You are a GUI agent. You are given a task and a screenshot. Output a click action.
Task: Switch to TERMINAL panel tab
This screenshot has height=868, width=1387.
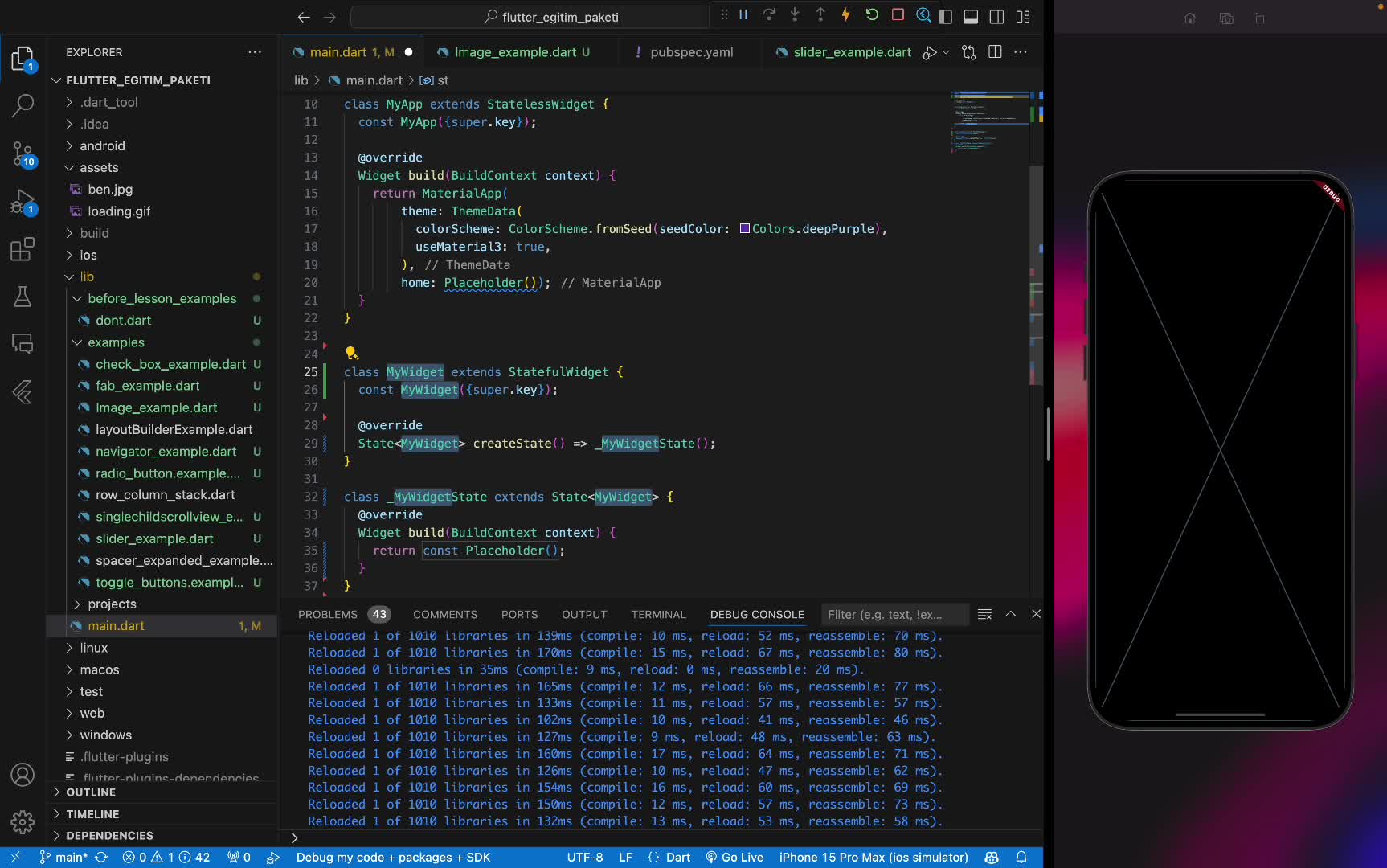(x=658, y=614)
